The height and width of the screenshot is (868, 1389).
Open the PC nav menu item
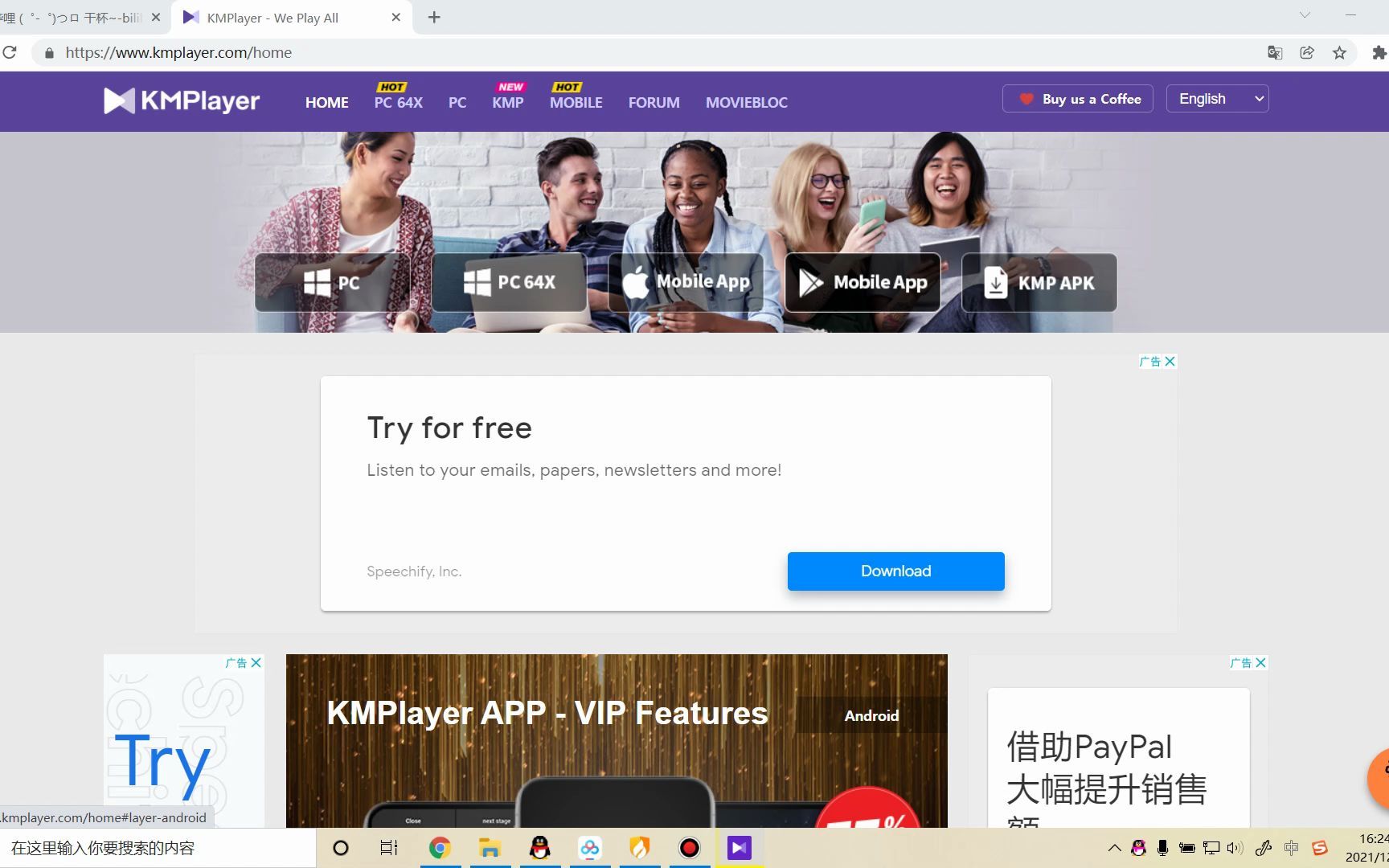point(457,102)
